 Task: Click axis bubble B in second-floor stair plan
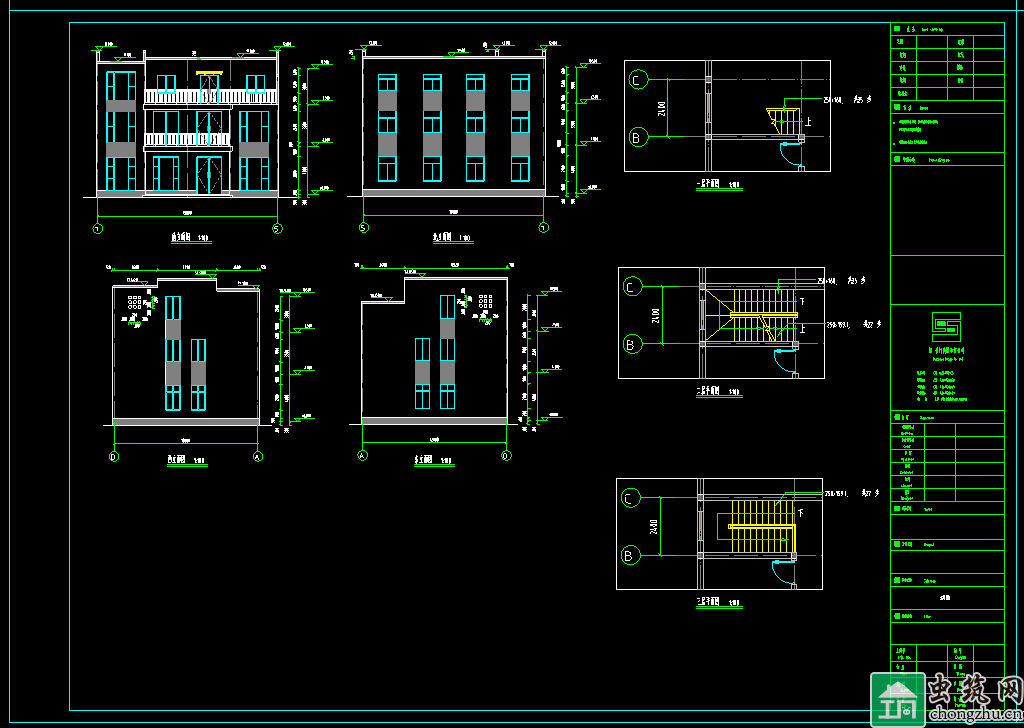point(631,345)
